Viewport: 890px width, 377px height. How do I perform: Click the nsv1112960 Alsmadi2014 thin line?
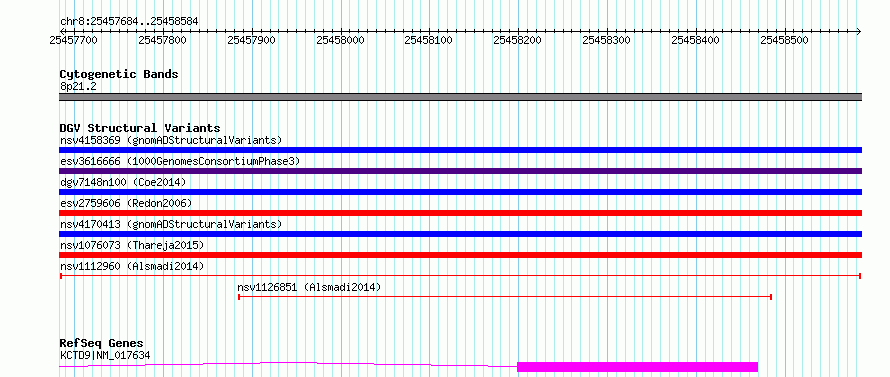460,276
